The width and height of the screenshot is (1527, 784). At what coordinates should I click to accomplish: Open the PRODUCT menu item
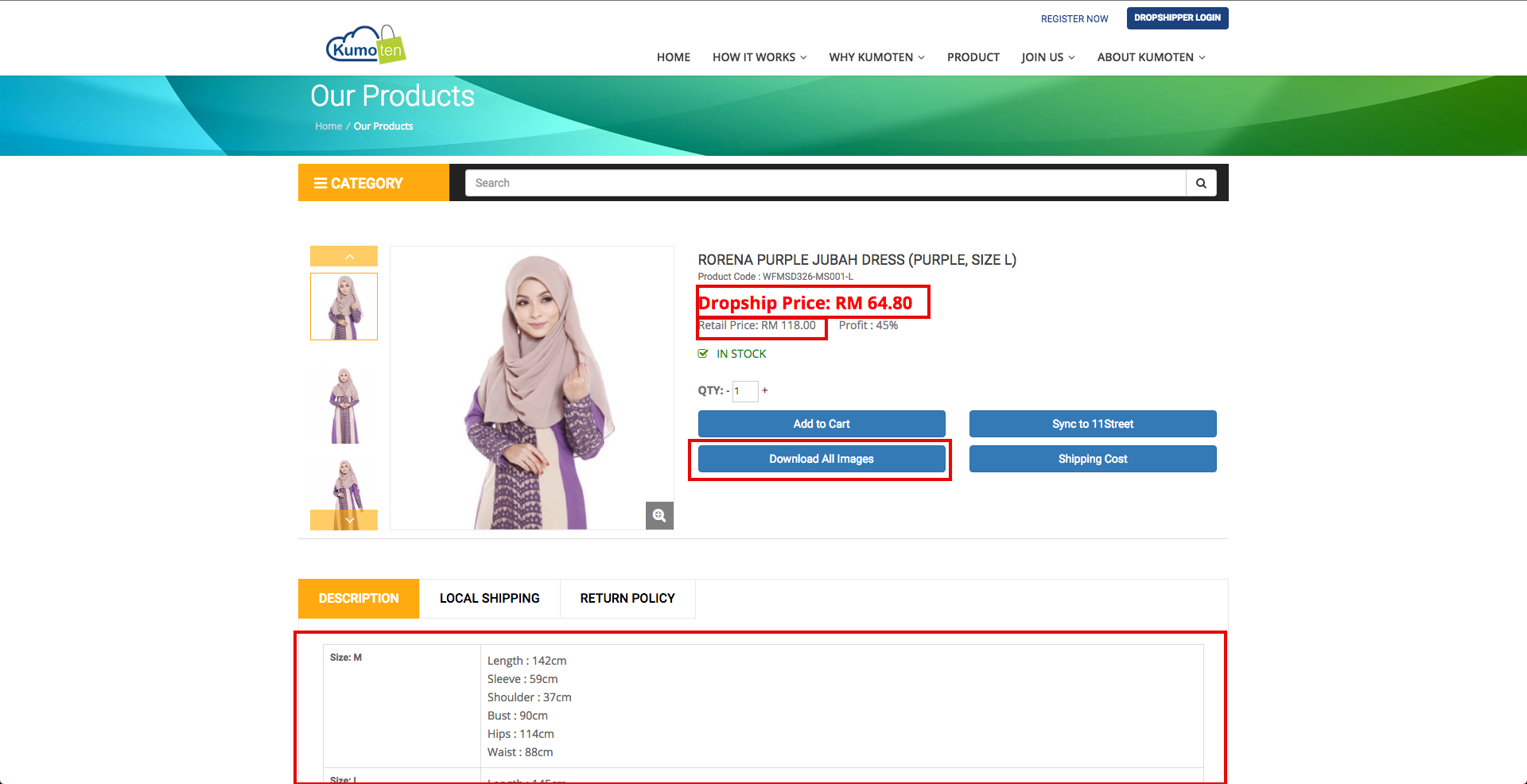[973, 57]
